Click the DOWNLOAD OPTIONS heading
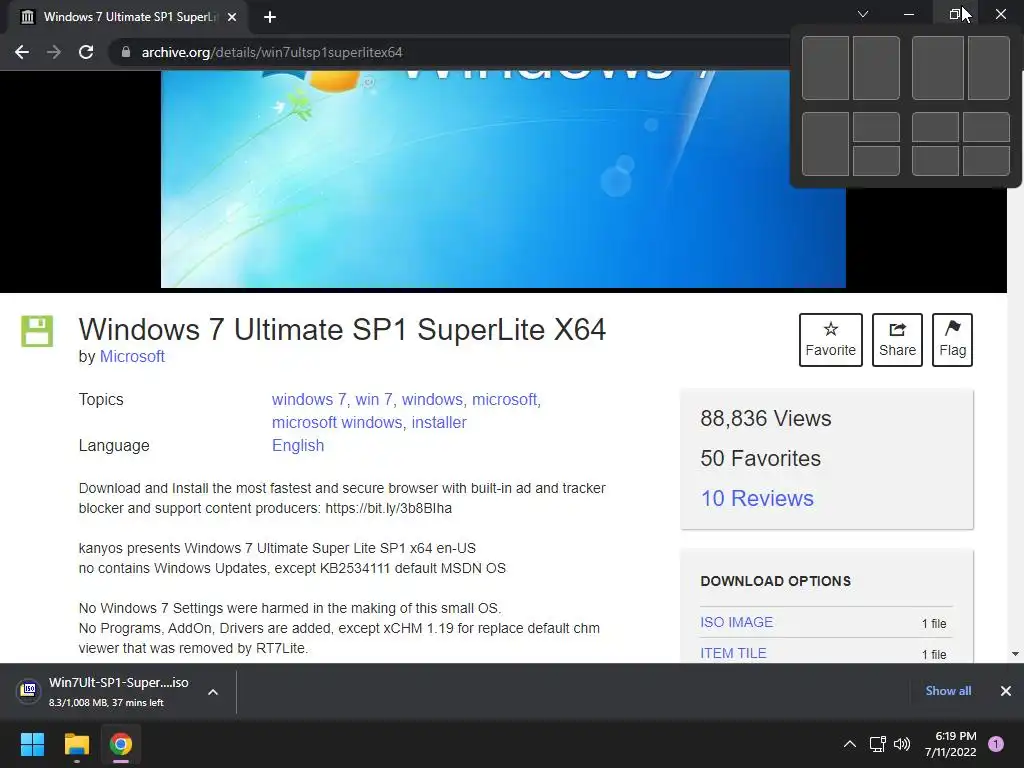Screen dimensions: 1024x768 tap(775, 581)
